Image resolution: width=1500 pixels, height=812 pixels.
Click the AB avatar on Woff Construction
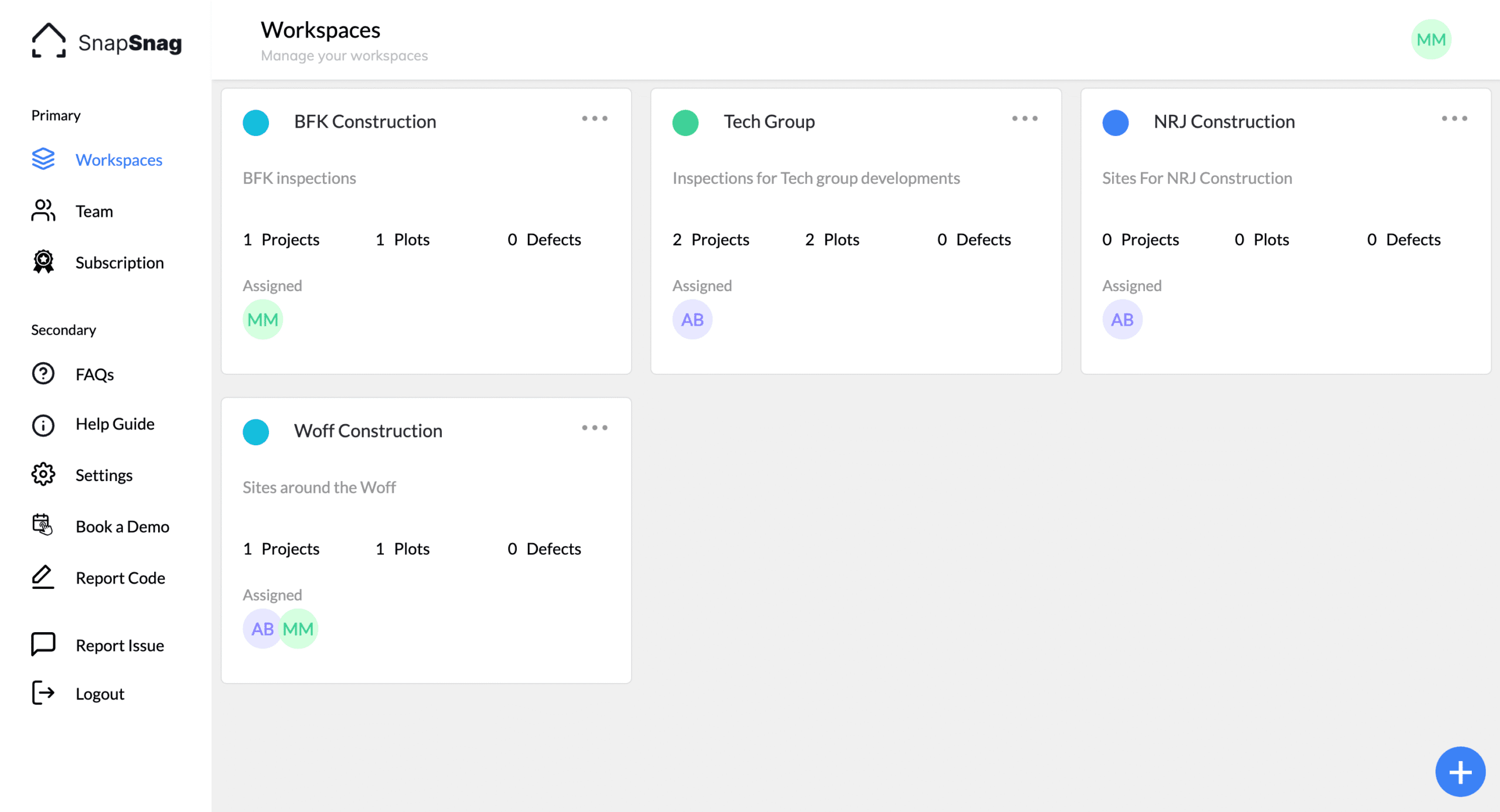coord(261,629)
